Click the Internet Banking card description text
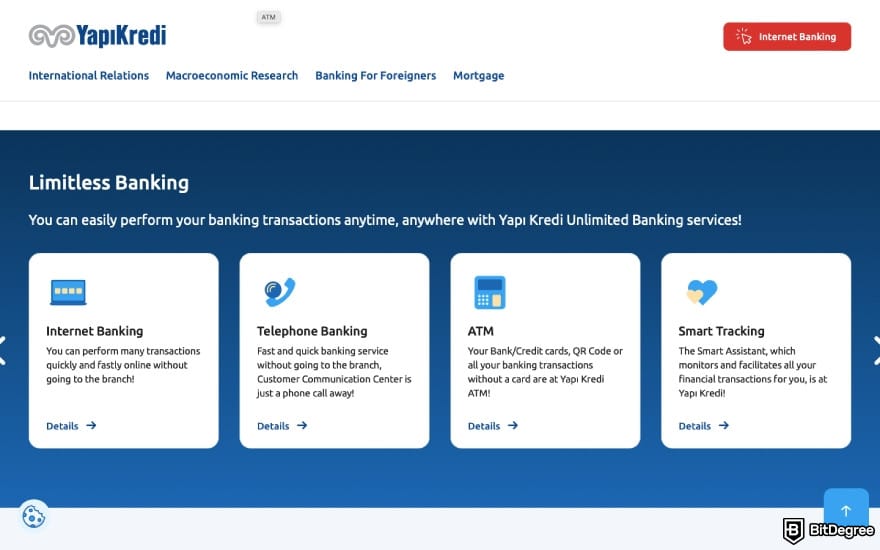This screenshot has width=880, height=550. 123,365
